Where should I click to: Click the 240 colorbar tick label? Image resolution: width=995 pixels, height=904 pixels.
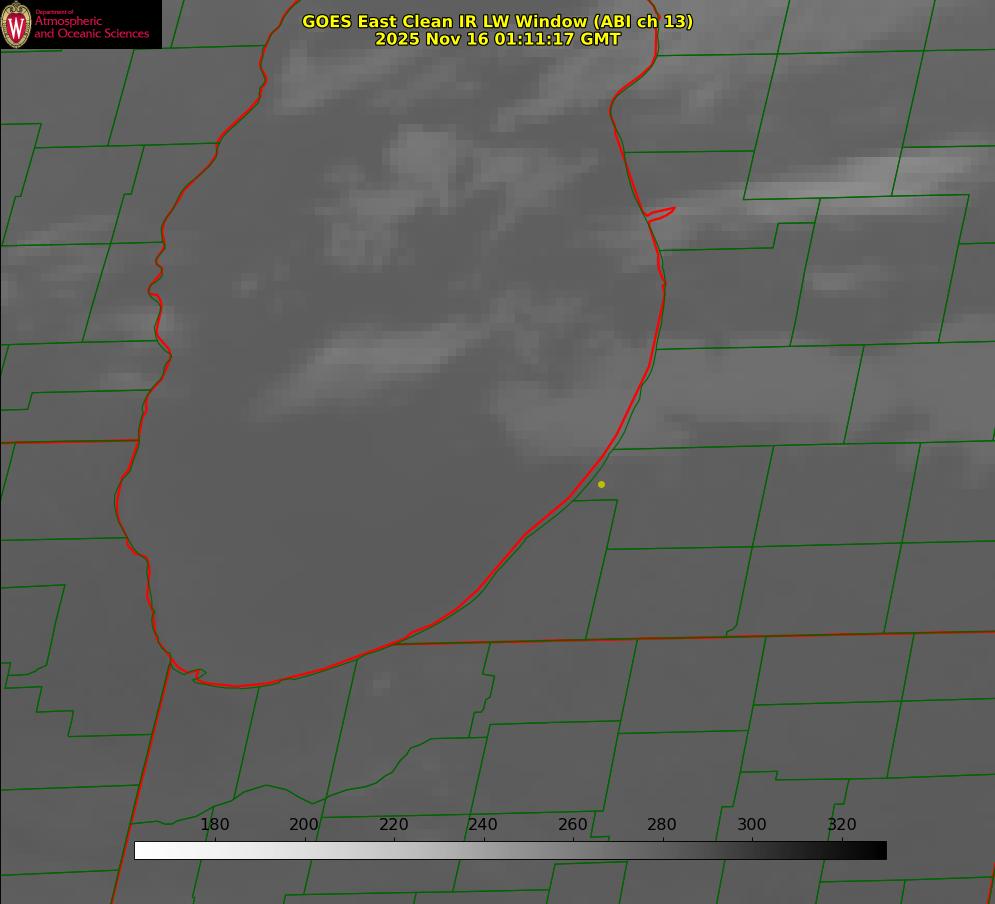coord(483,825)
